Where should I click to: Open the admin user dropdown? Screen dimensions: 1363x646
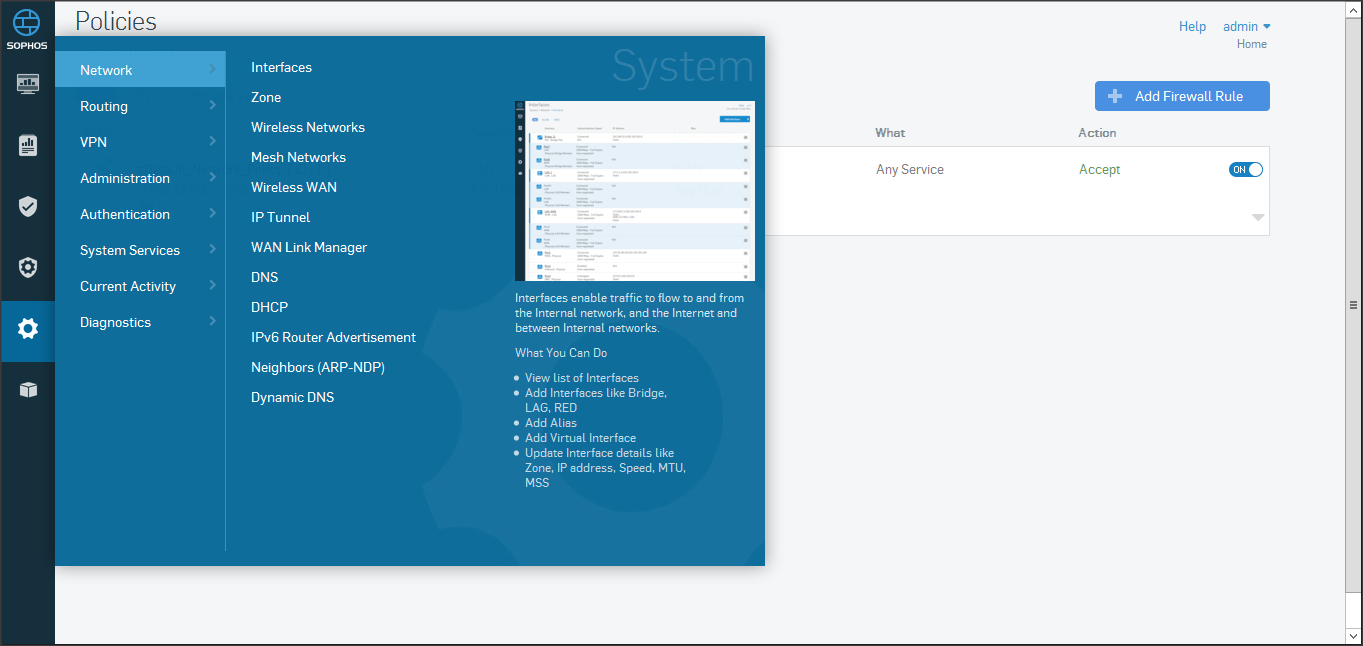tap(1246, 27)
